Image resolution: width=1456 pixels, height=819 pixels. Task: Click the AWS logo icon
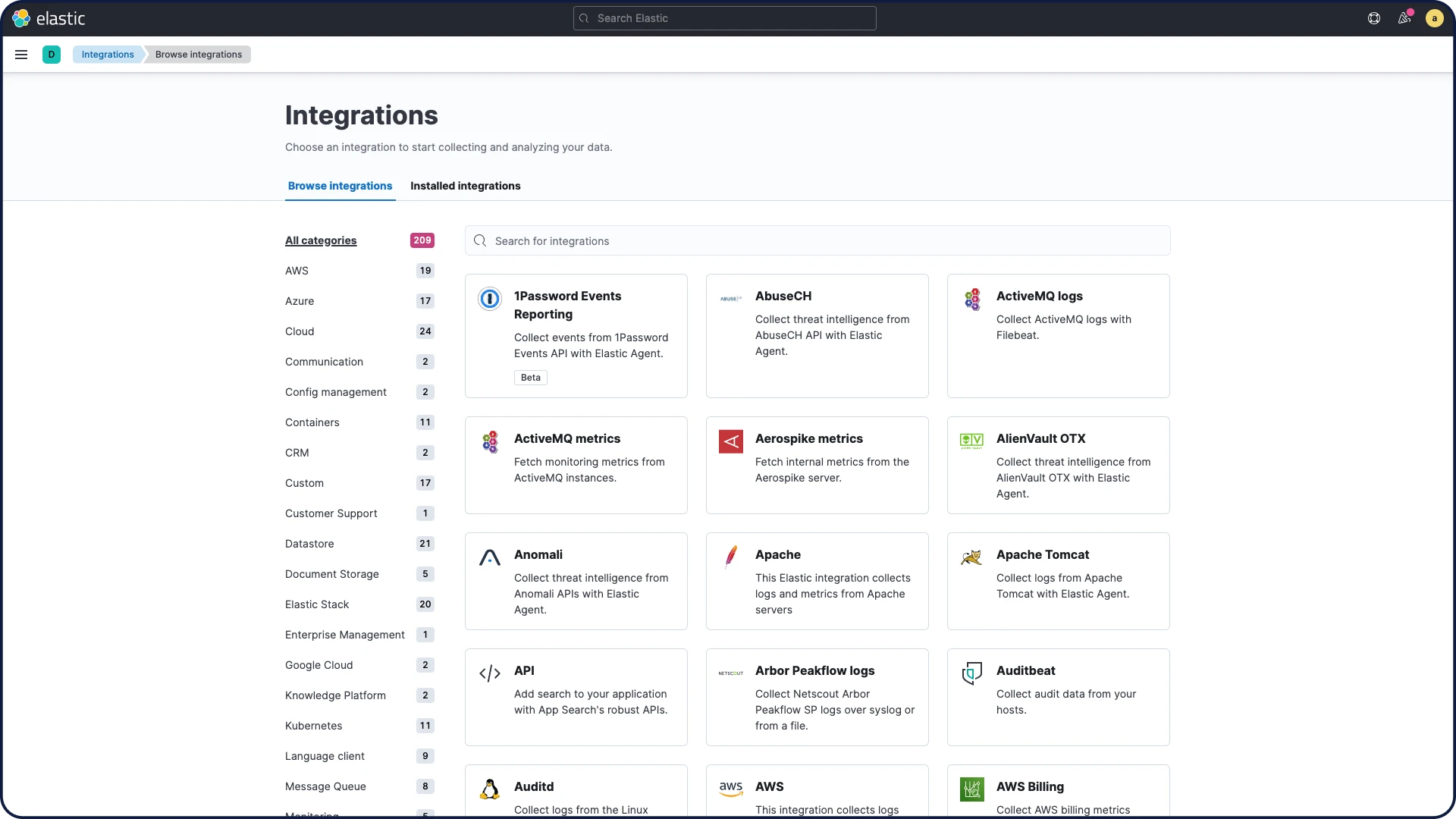tap(731, 789)
